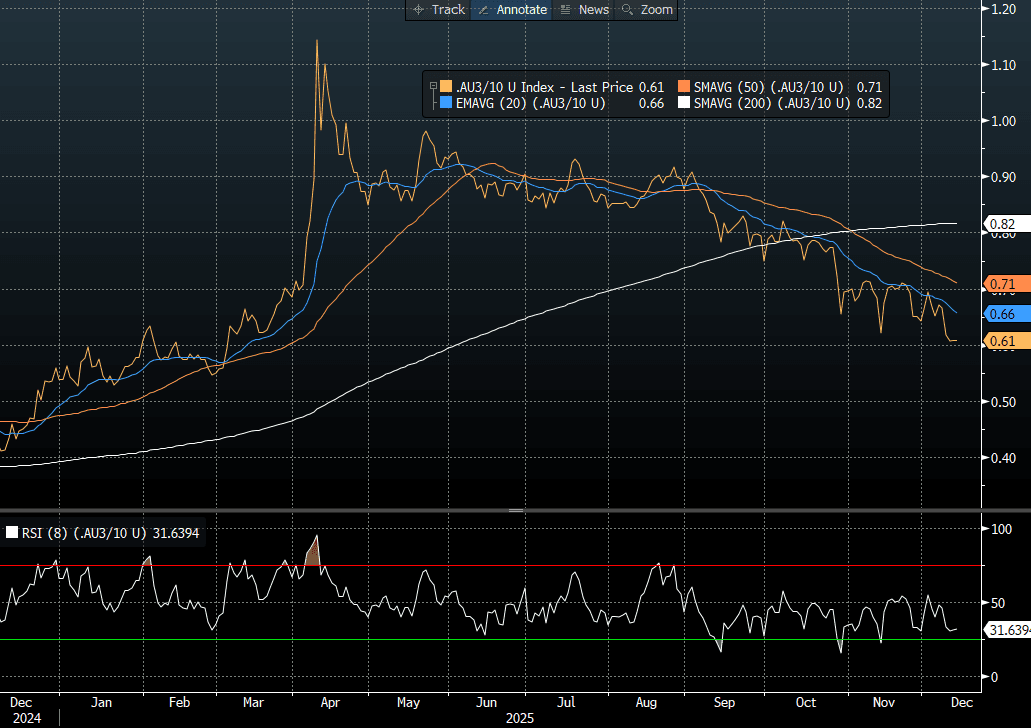Click the panel divider between chart and RSI
Viewport: 1031px width, 728px height.
(x=515, y=510)
